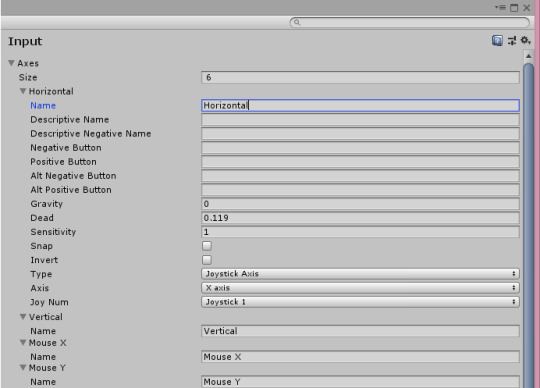
Task: Edit the Gravity value field
Action: click(360, 204)
